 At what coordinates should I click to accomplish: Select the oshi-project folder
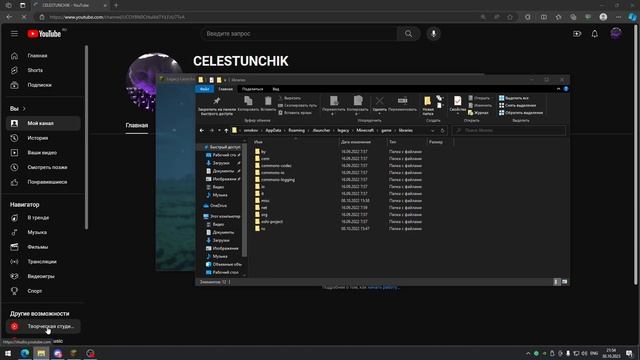269,222
